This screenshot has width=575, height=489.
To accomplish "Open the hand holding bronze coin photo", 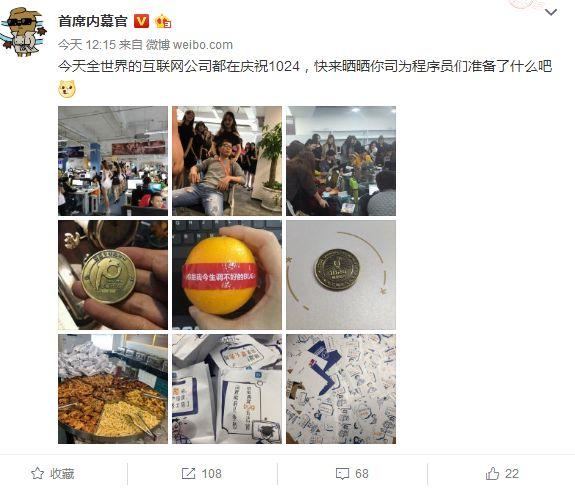I will [113, 275].
